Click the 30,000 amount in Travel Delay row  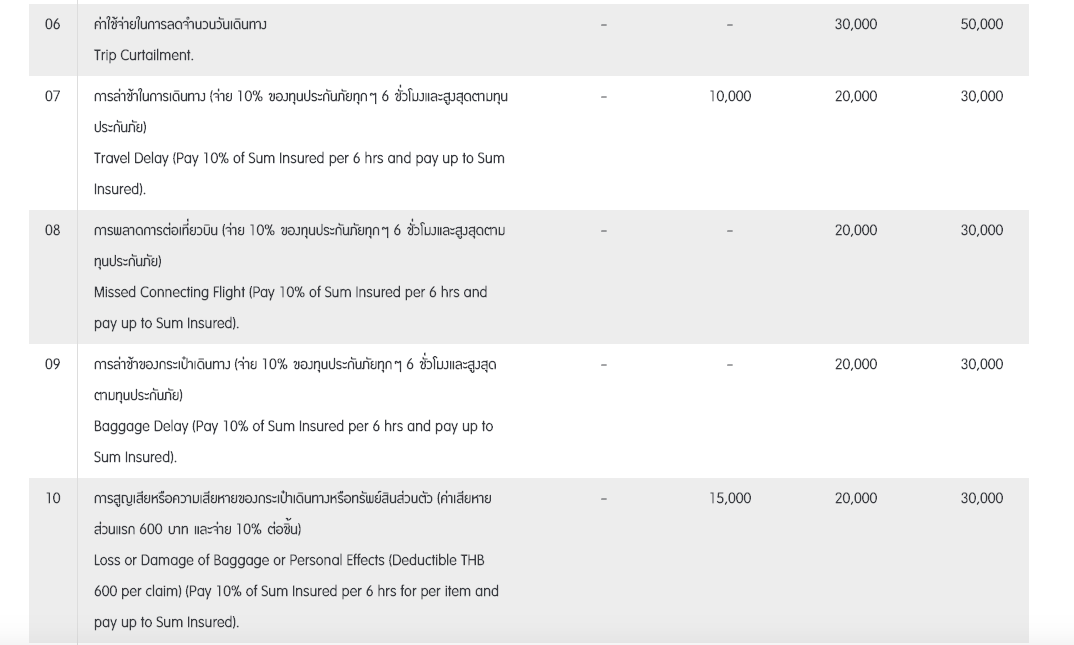tap(981, 96)
